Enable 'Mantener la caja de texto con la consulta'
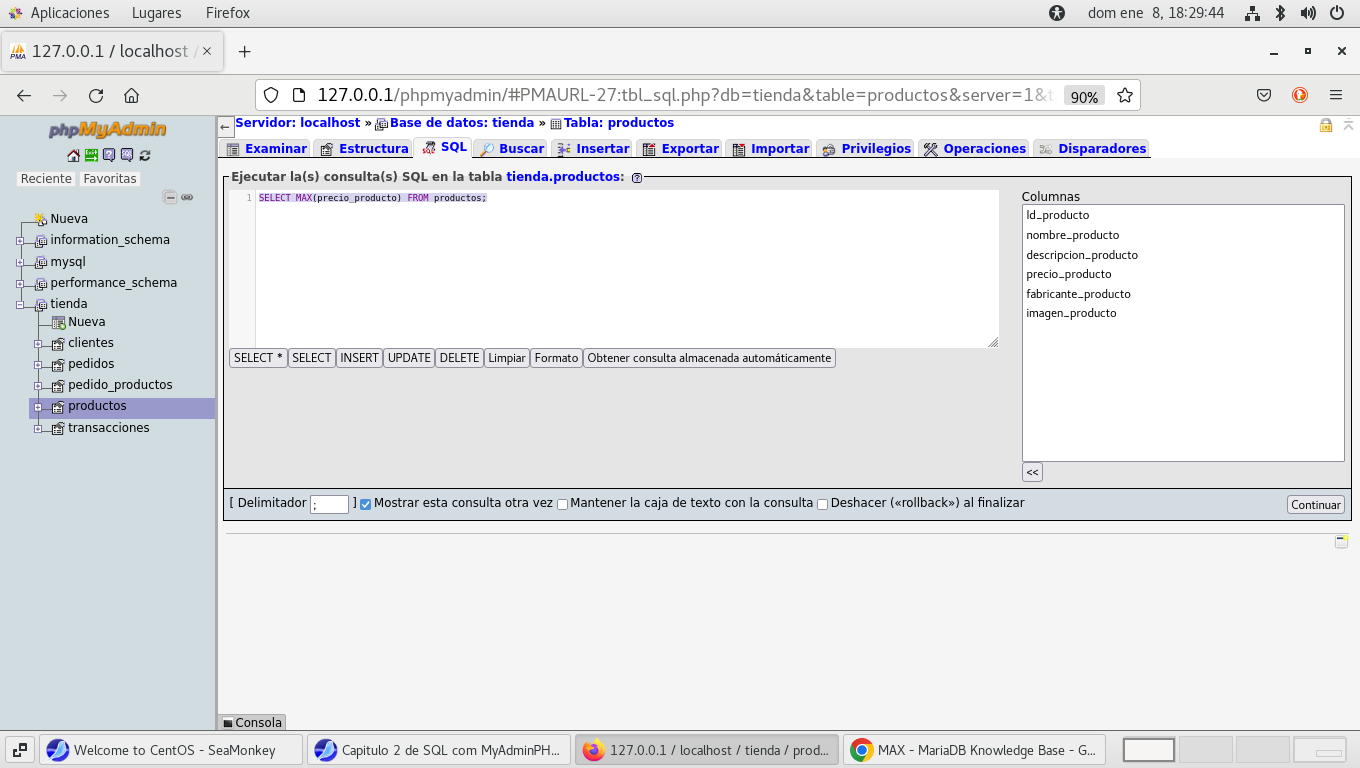The image size is (1360, 768). pos(562,504)
